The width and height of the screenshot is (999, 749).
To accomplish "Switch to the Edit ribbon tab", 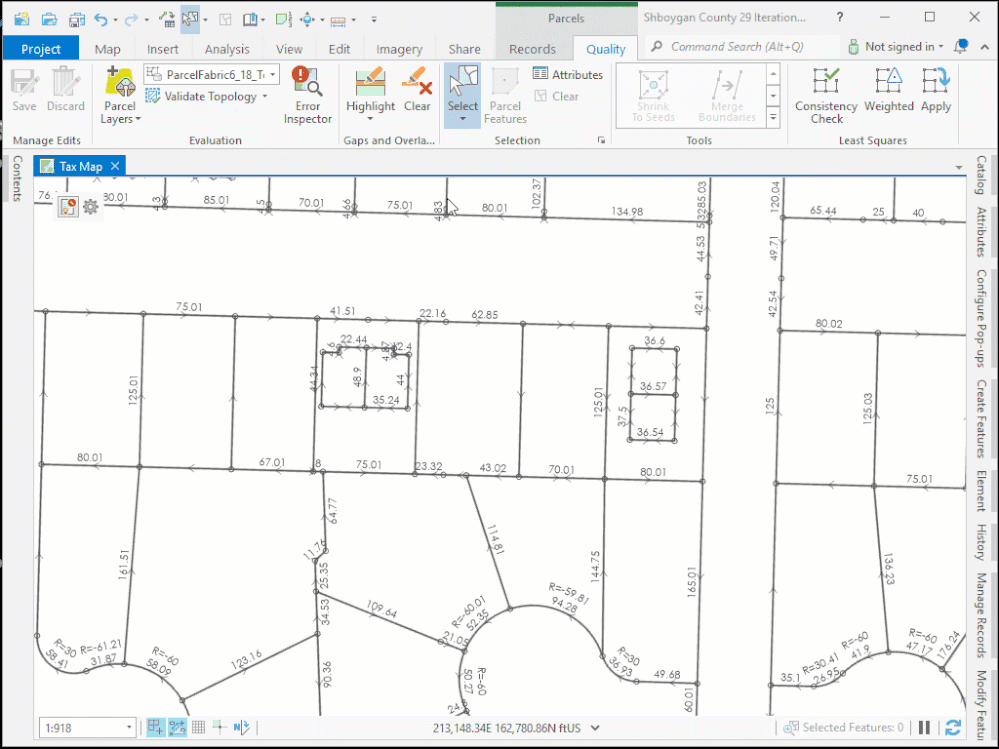I will (339, 47).
